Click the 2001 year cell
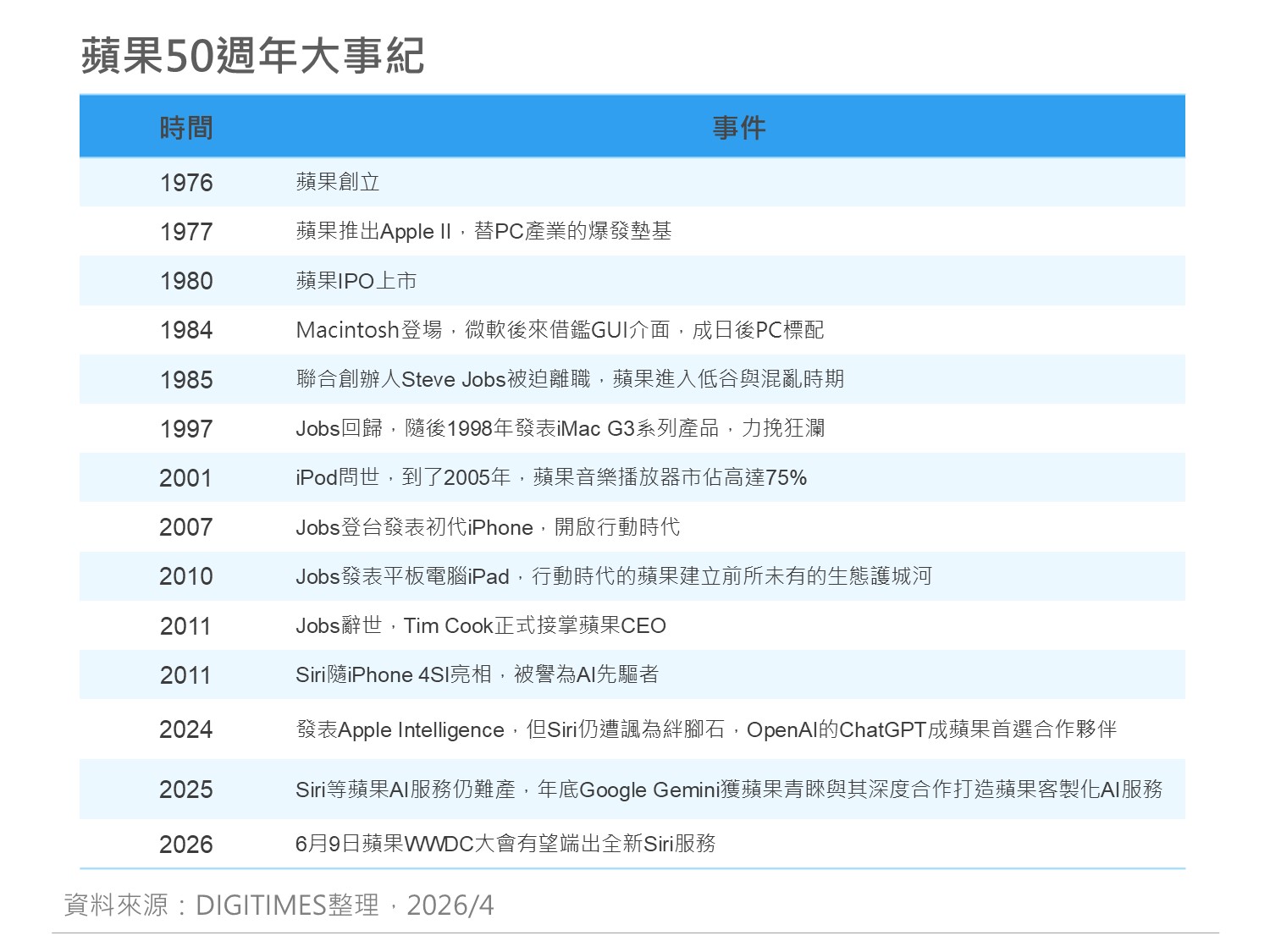This screenshot has height=952, width=1270. pyautogui.click(x=186, y=478)
